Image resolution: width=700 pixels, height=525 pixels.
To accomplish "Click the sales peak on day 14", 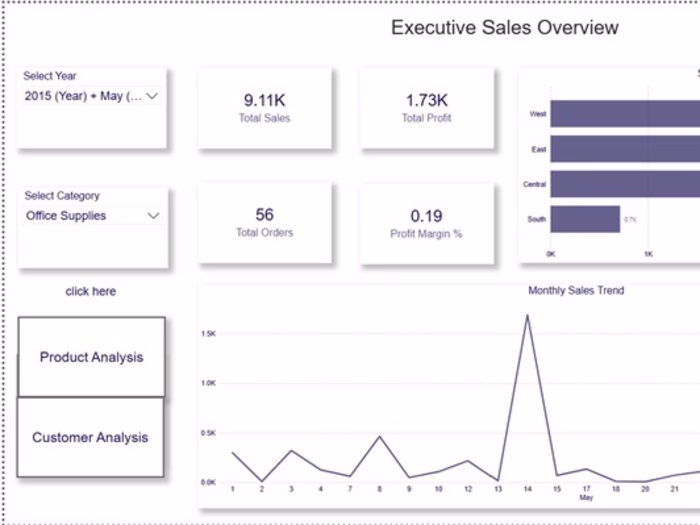I will [x=527, y=316].
